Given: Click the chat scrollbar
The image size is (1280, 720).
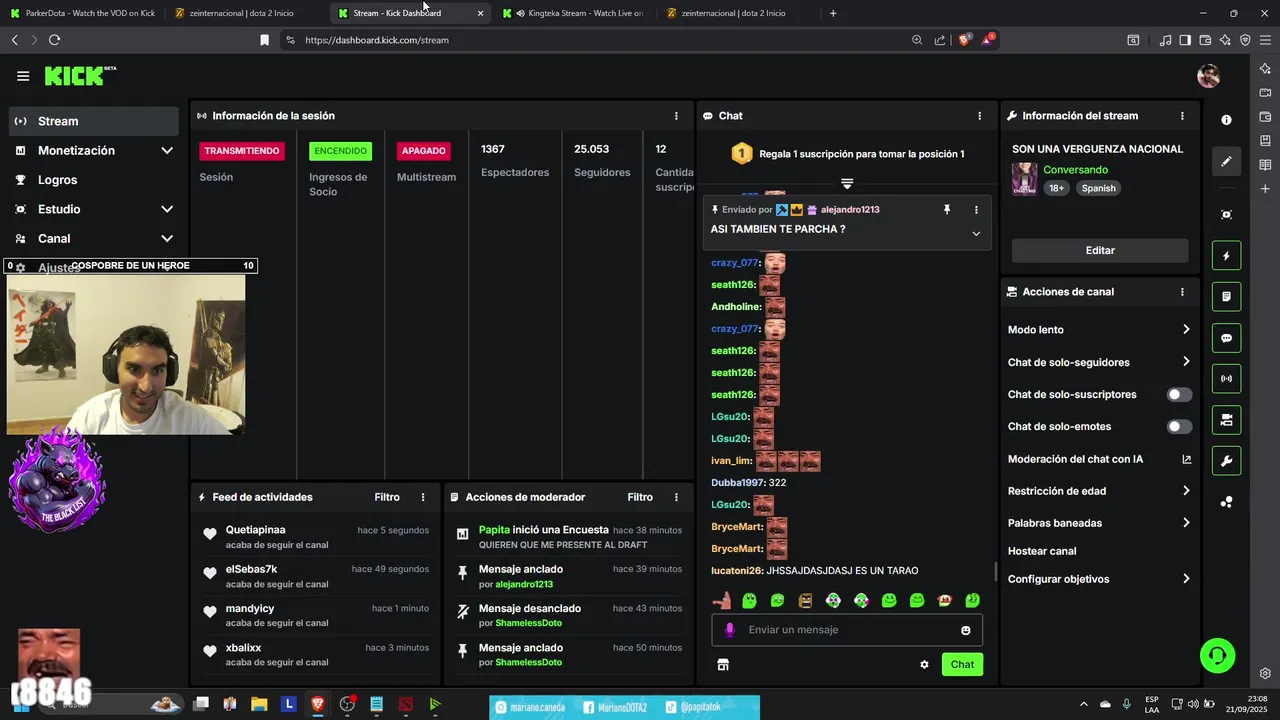Looking at the screenshot, I should (x=995, y=572).
